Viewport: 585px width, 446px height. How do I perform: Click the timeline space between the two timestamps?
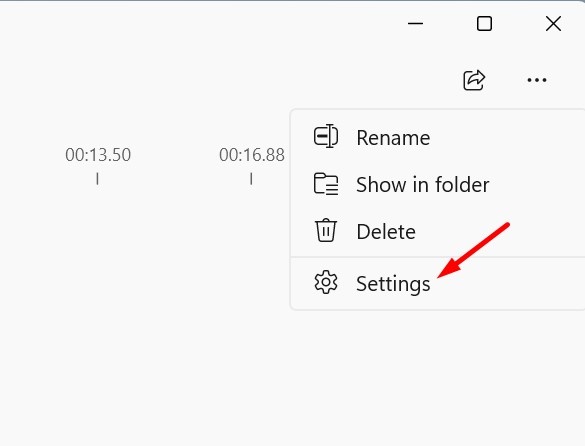click(175, 155)
